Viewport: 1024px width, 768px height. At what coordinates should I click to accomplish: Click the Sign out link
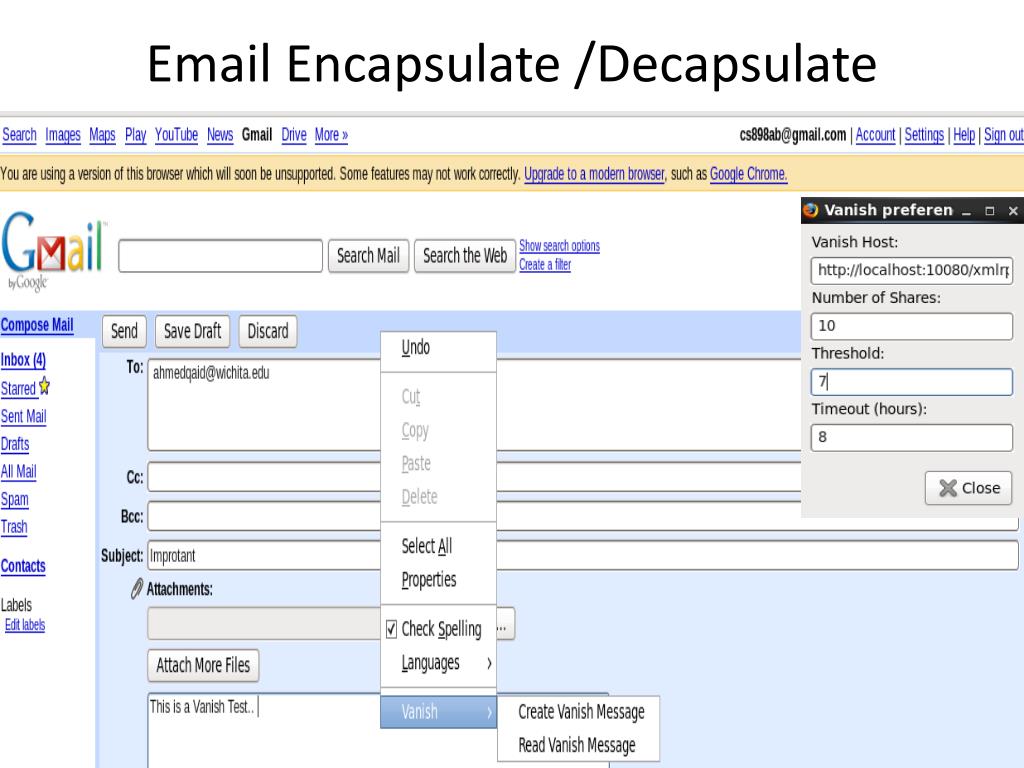point(1004,135)
